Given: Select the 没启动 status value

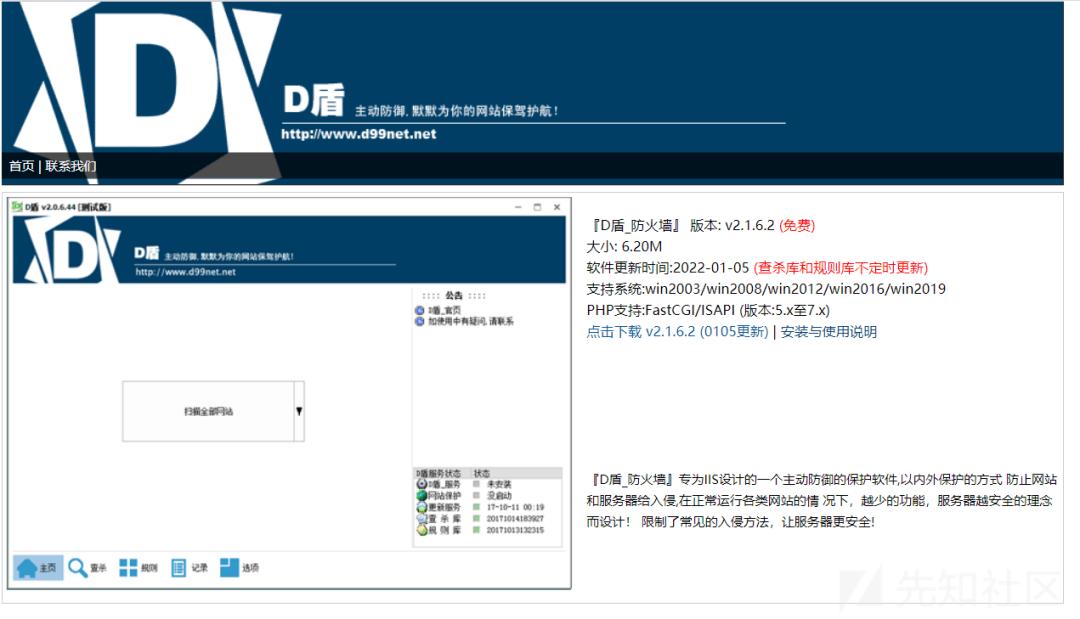Looking at the screenshot, I should [499, 495].
